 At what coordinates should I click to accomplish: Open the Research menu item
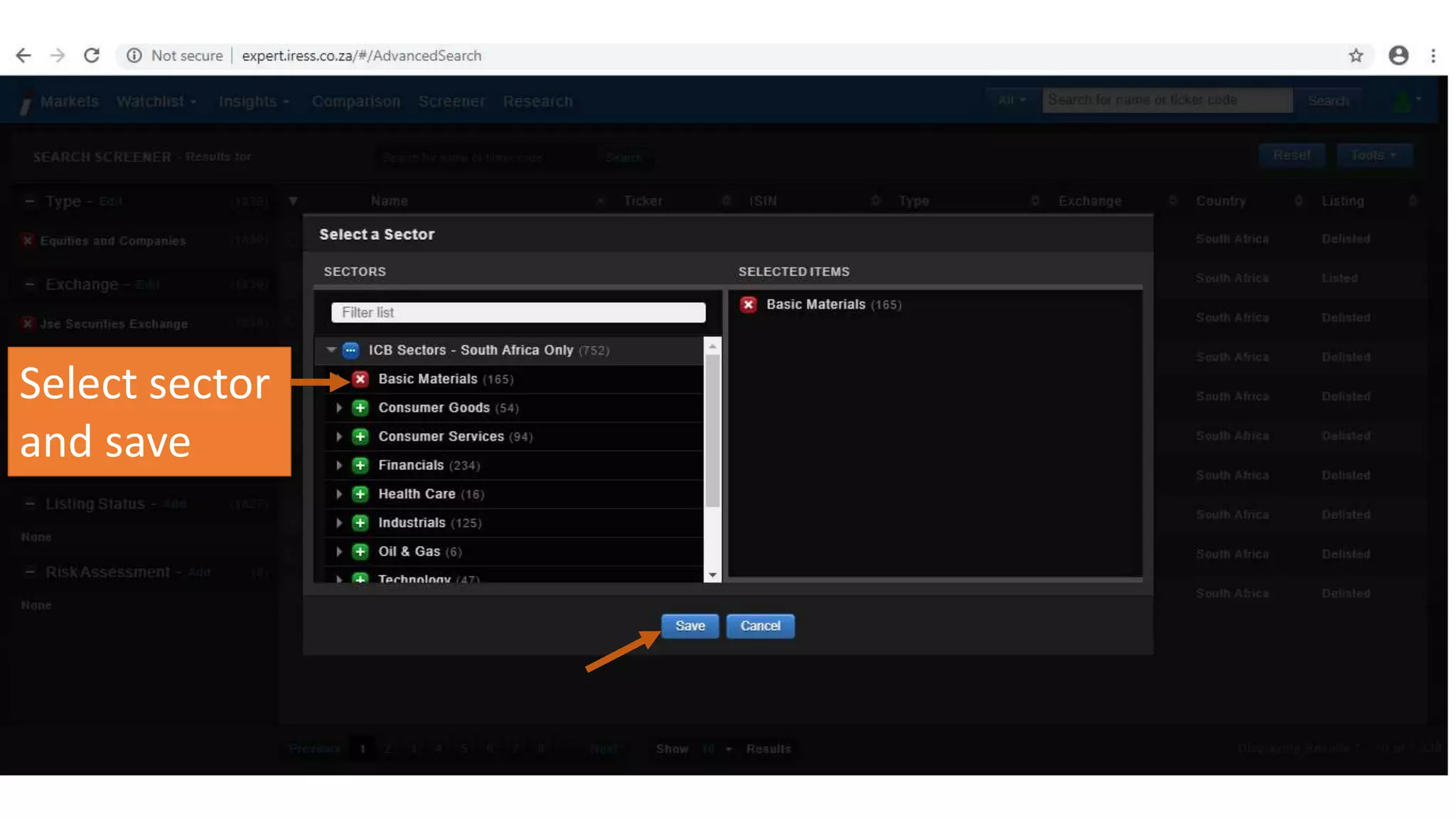[537, 101]
